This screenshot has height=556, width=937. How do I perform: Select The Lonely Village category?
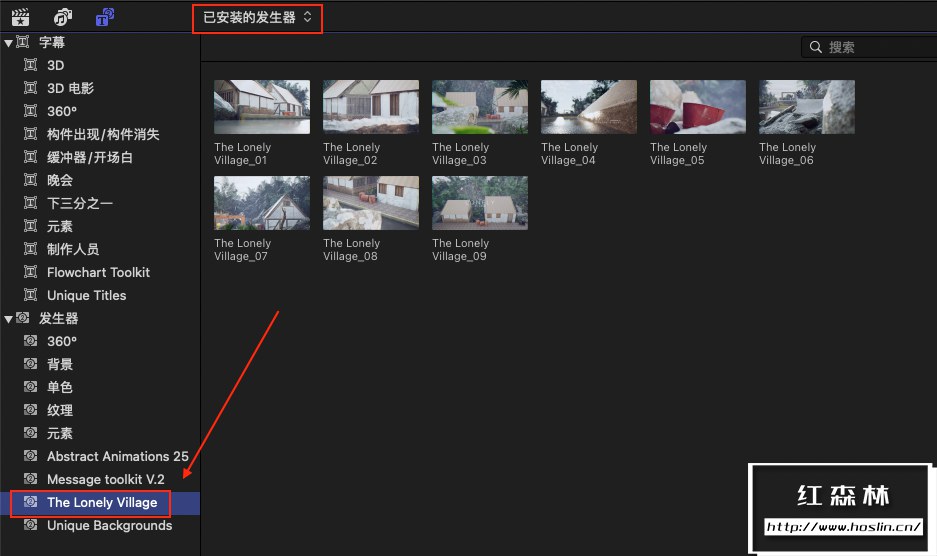(x=100, y=503)
